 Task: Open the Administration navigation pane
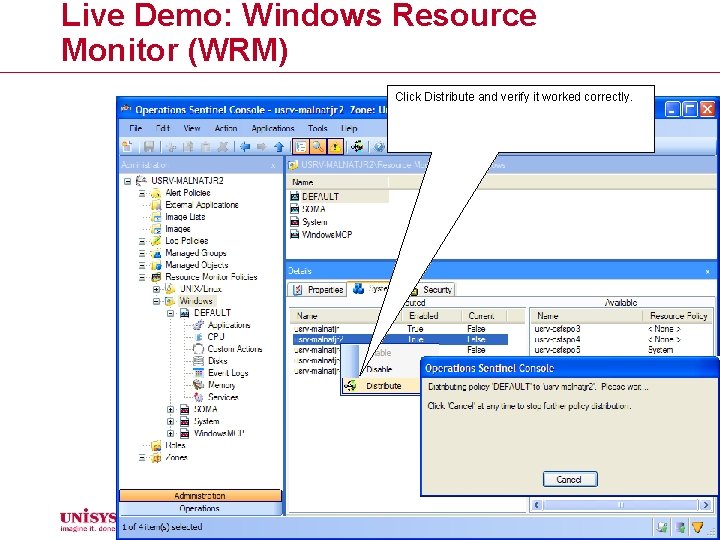pos(200,495)
